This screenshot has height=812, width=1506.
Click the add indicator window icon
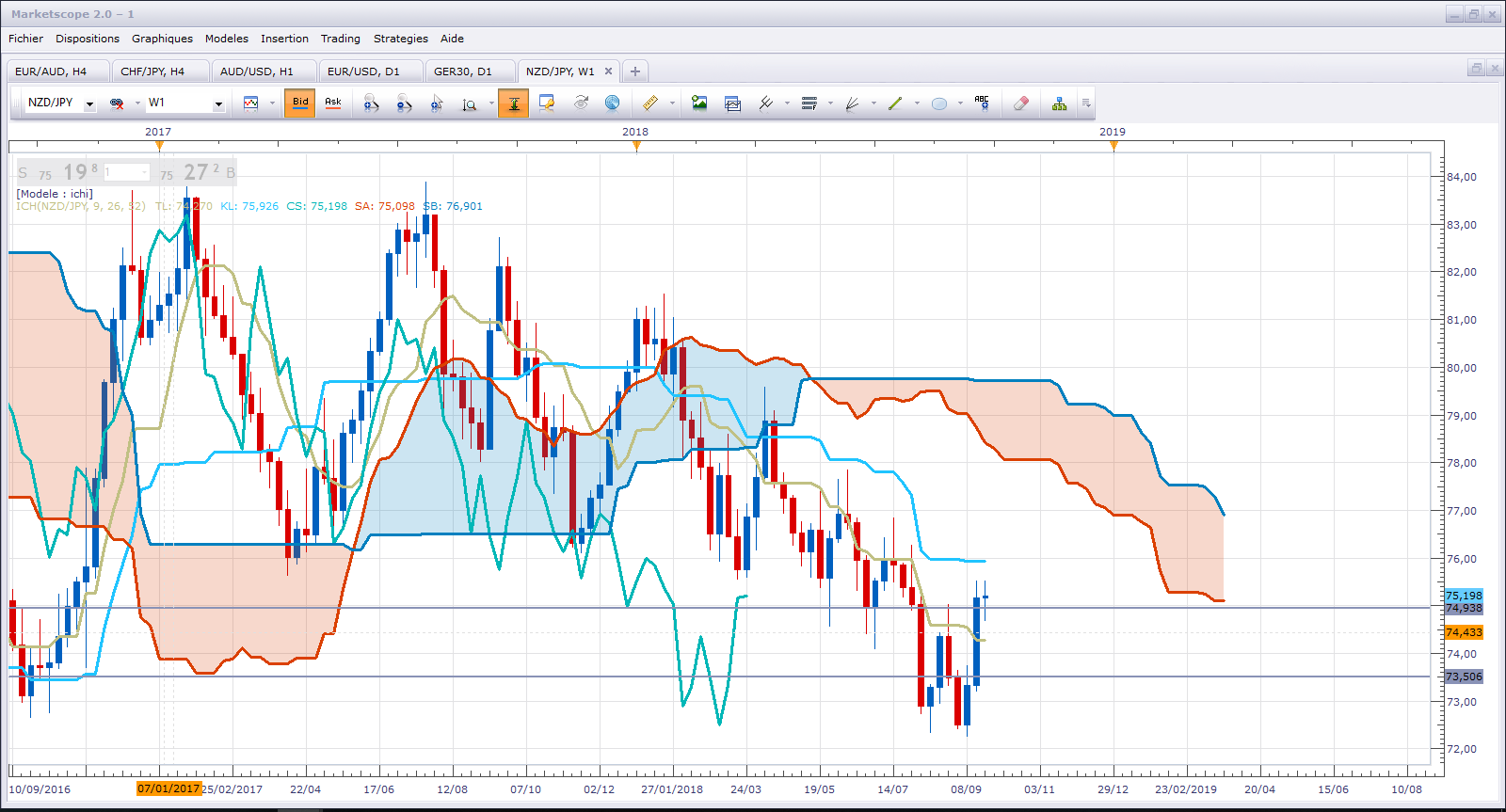tap(733, 103)
